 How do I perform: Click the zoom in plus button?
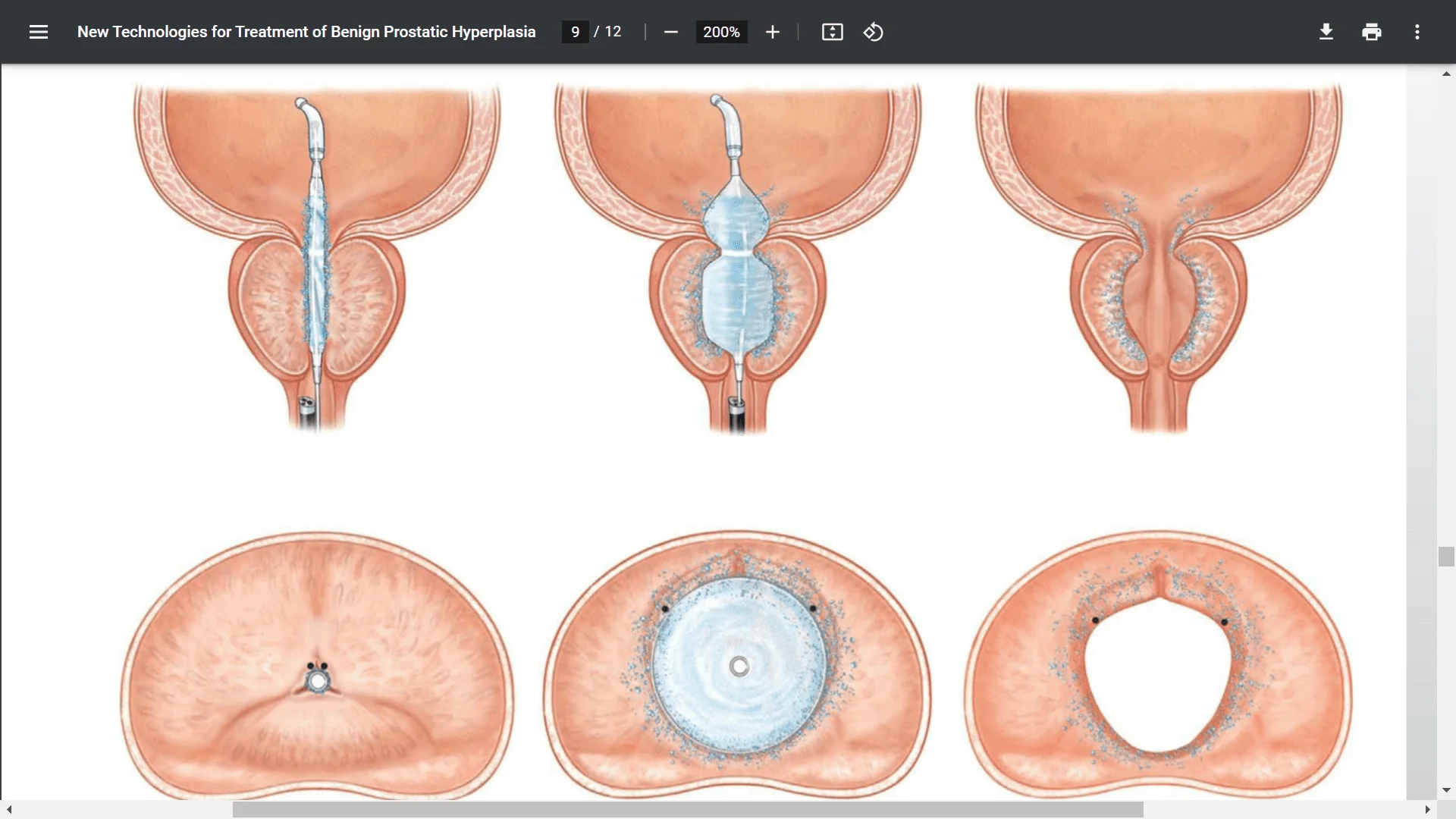pyautogui.click(x=772, y=32)
